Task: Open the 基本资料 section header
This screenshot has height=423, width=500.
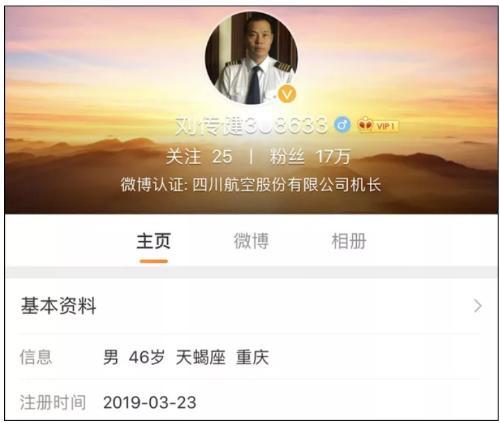Action: (x=251, y=306)
